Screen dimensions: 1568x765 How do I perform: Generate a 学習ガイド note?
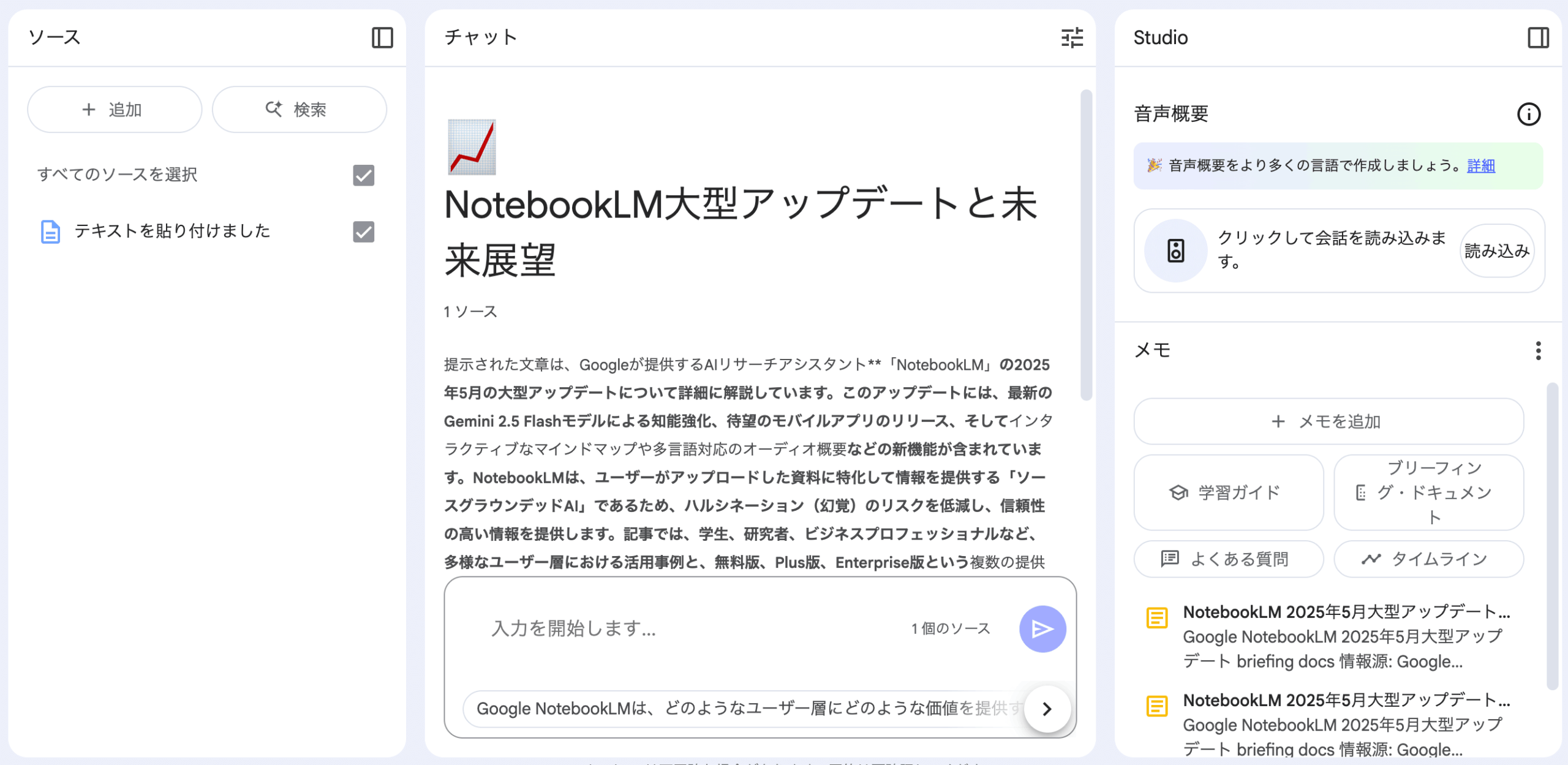[x=1228, y=492]
